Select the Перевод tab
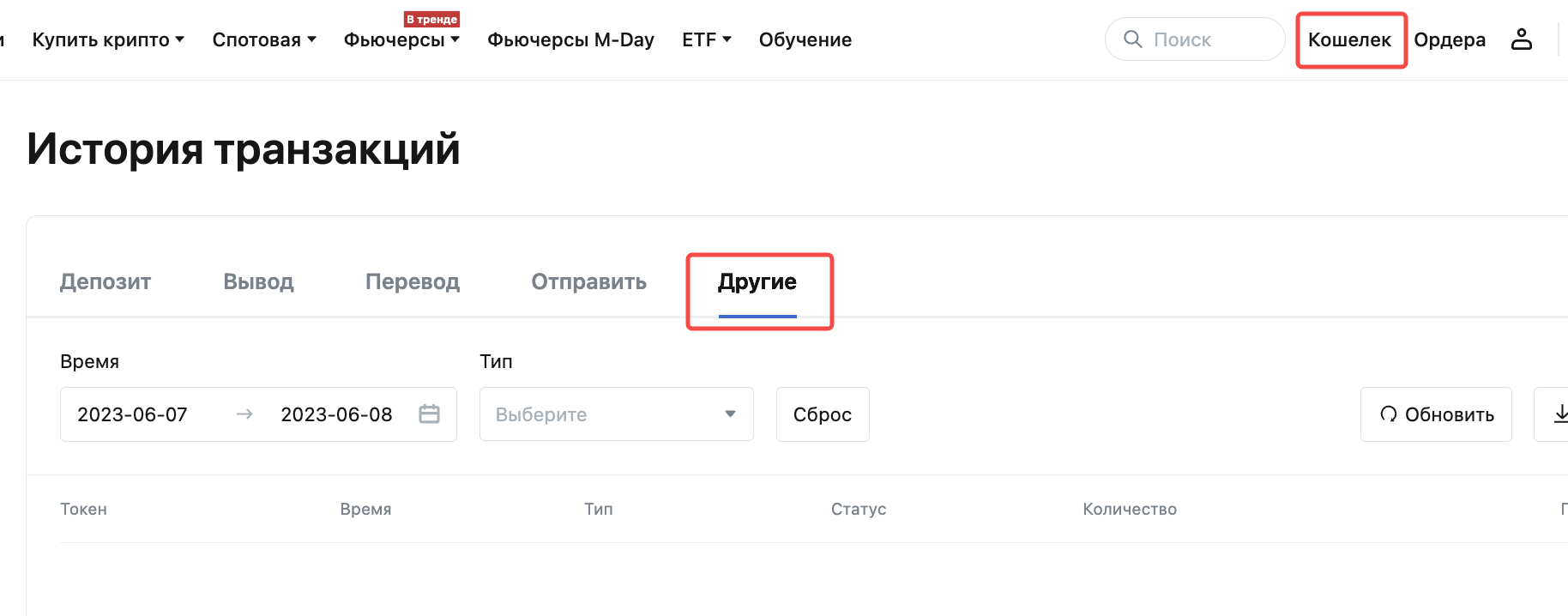Image resolution: width=1568 pixels, height=616 pixels. point(413,281)
